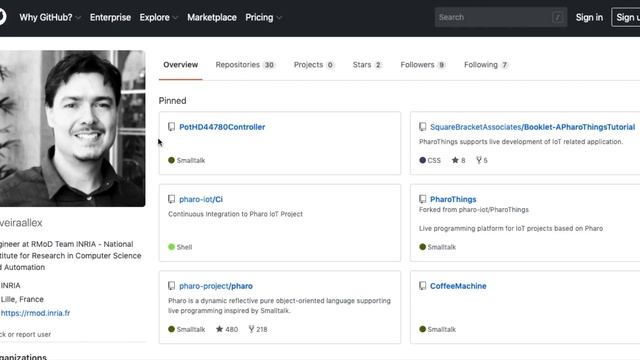The width and height of the screenshot is (640, 360).
Task: Click the Shell language dot on pharo-iot/Ci
Action: pos(171,247)
